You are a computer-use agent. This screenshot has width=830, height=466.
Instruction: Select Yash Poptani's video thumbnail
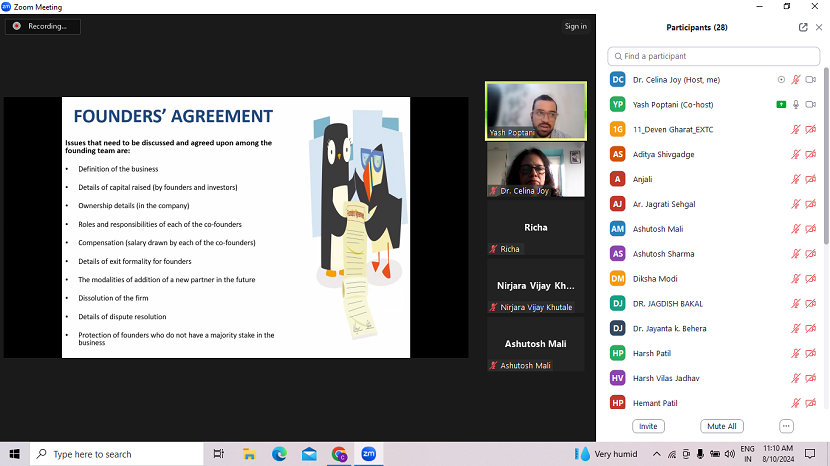click(536, 111)
